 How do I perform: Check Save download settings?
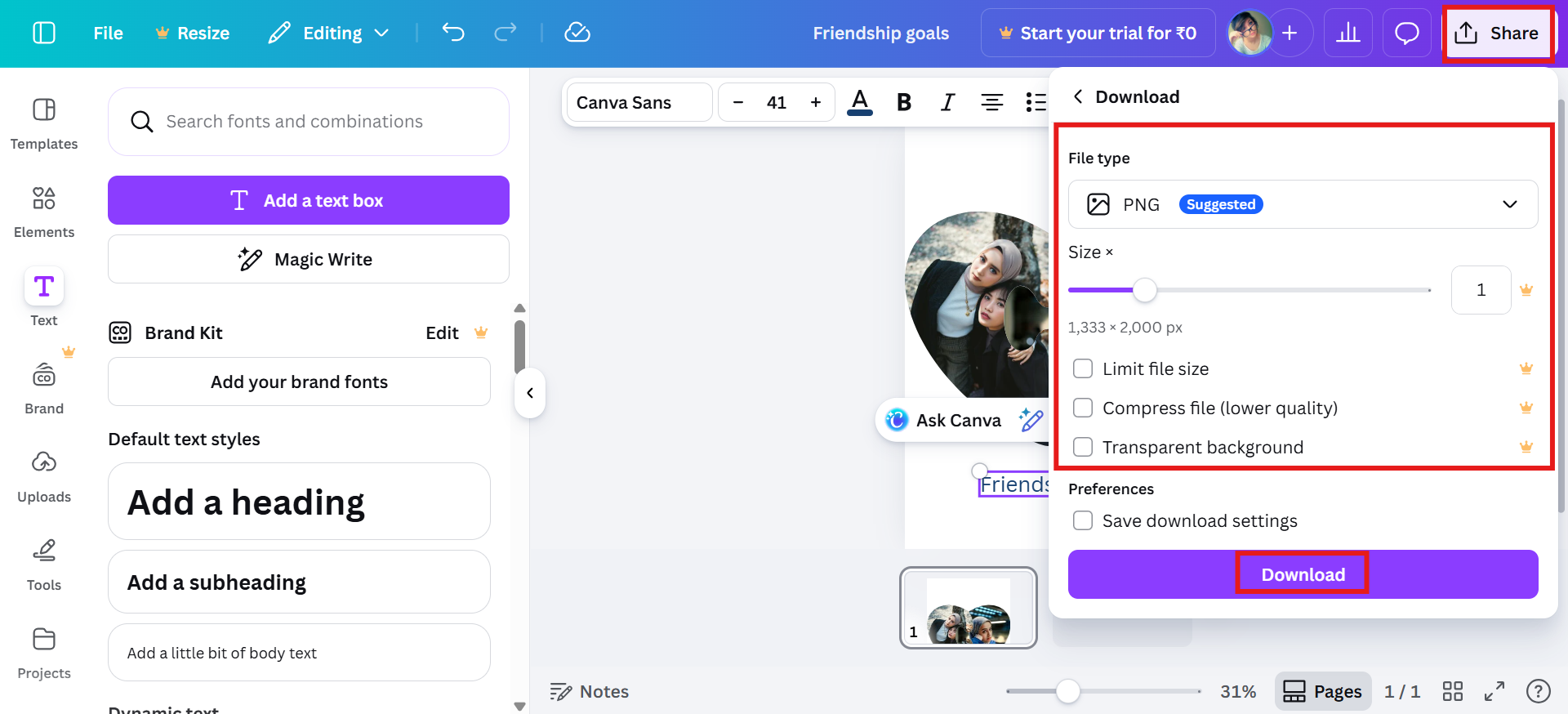(x=1083, y=520)
